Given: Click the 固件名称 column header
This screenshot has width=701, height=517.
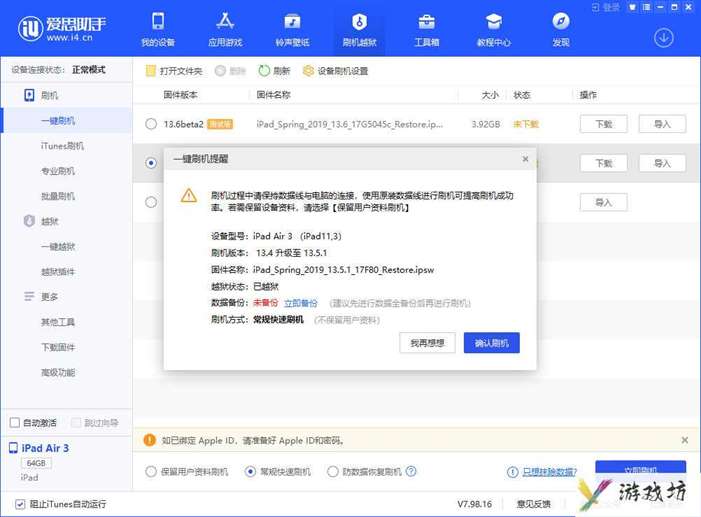Looking at the screenshot, I should [274, 95].
